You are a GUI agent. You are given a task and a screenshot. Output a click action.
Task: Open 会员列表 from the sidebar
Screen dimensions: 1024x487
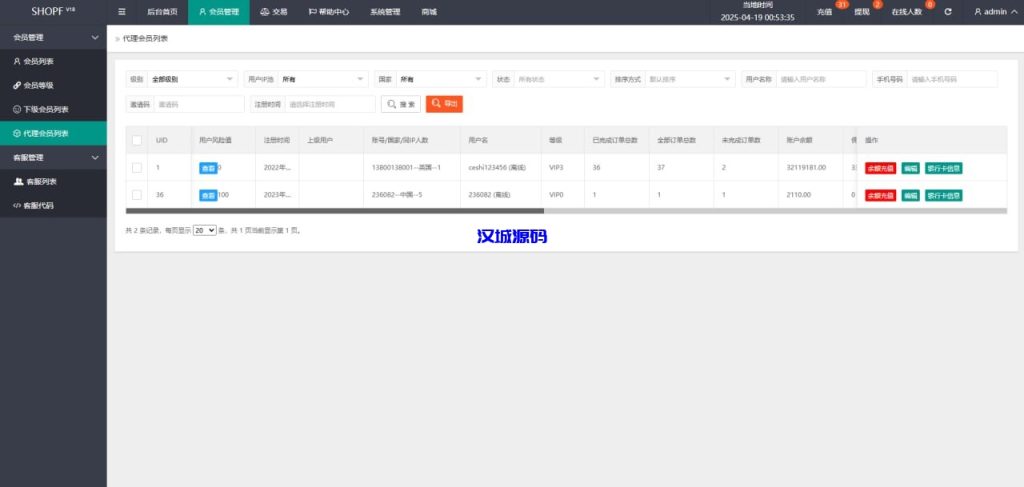coord(38,61)
